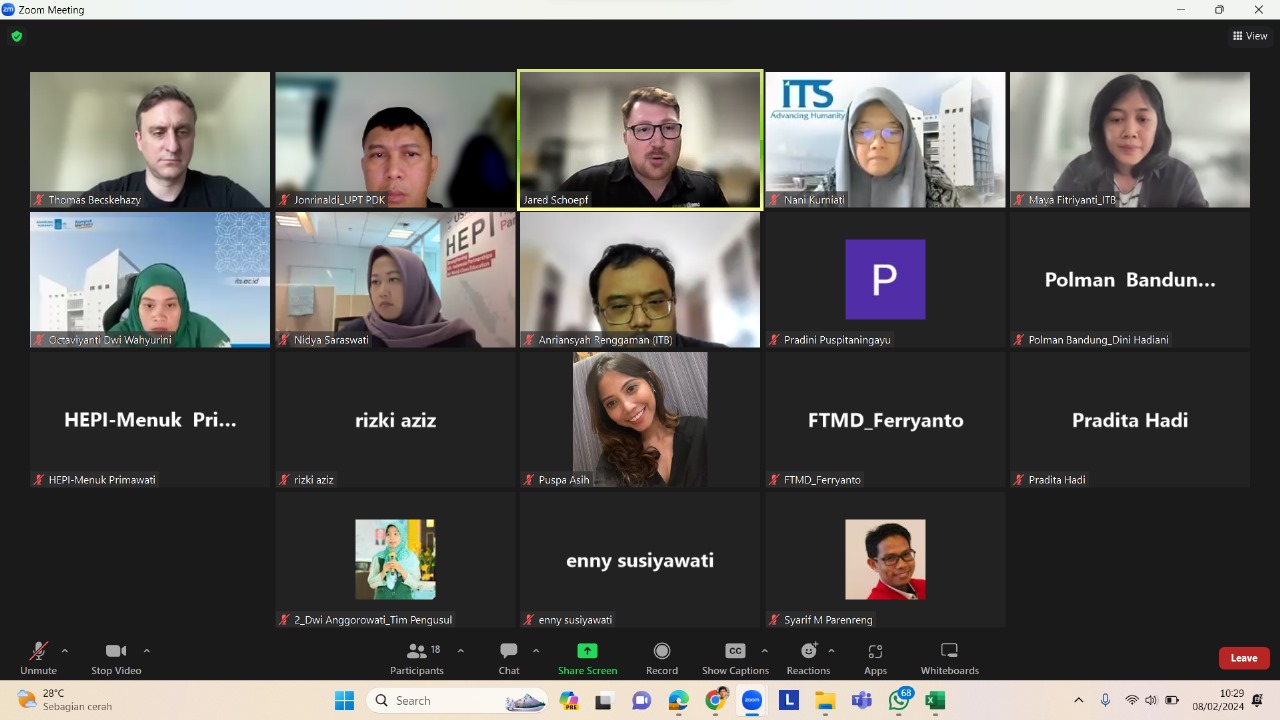Viewport: 1280px width, 720px height.
Task: Click the red Leave button
Action: [1244, 658]
